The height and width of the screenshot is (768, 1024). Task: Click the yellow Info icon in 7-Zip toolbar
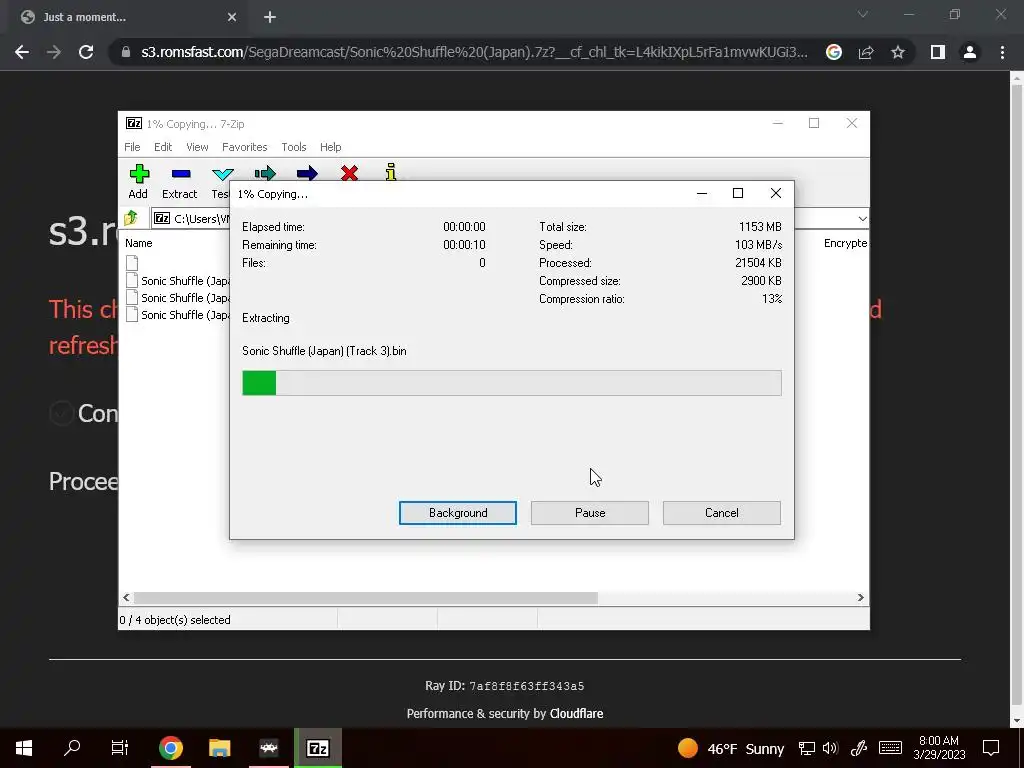coord(391,172)
